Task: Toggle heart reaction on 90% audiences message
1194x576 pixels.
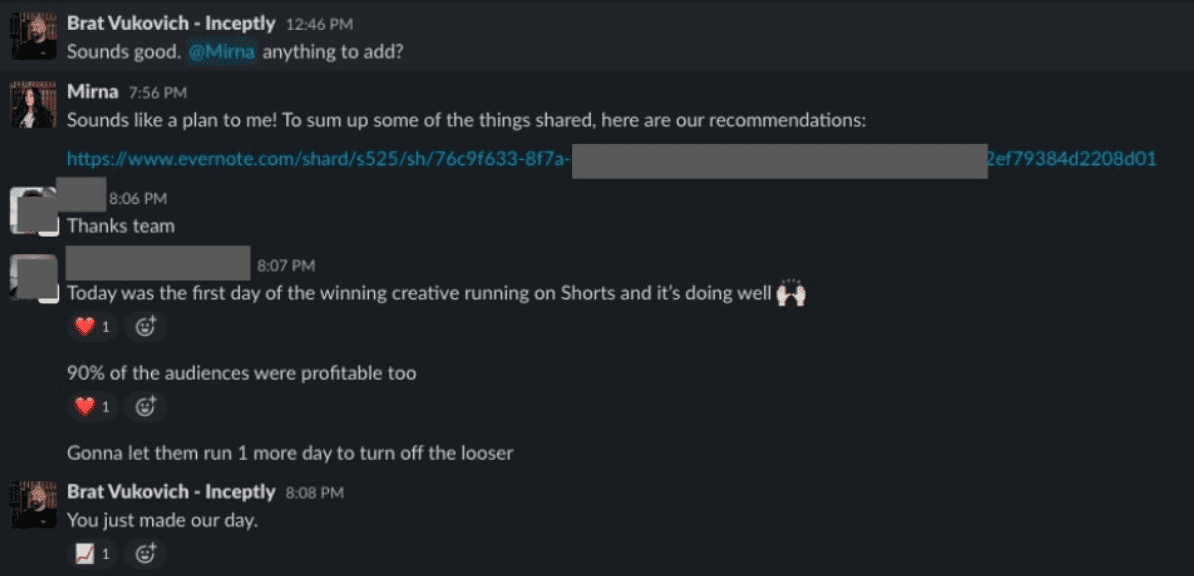Action: [x=92, y=406]
